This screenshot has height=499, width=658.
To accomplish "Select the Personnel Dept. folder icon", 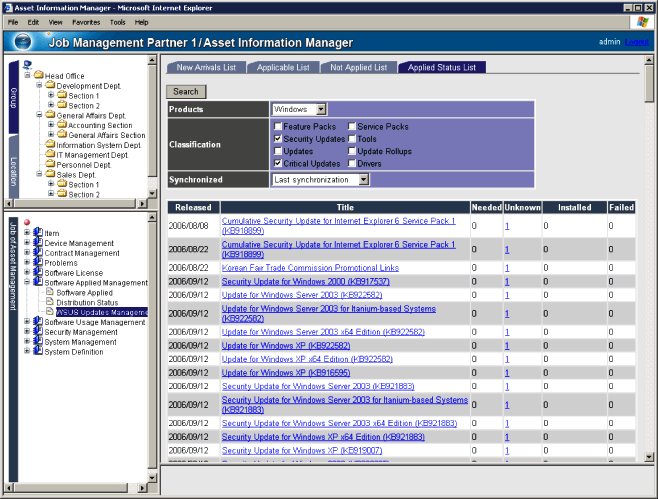I will click(x=50, y=165).
